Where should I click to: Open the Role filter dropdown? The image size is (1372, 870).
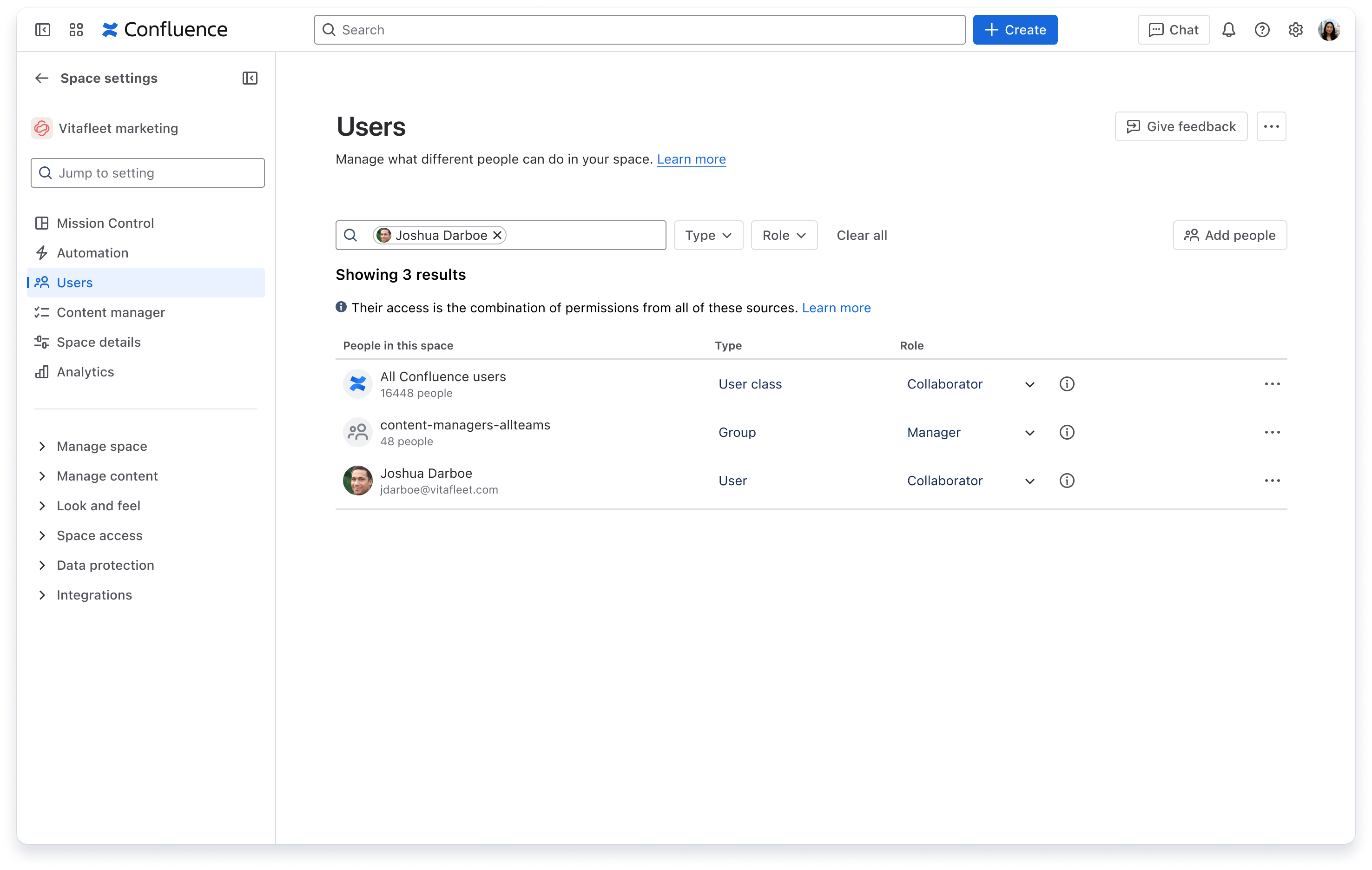tap(784, 235)
